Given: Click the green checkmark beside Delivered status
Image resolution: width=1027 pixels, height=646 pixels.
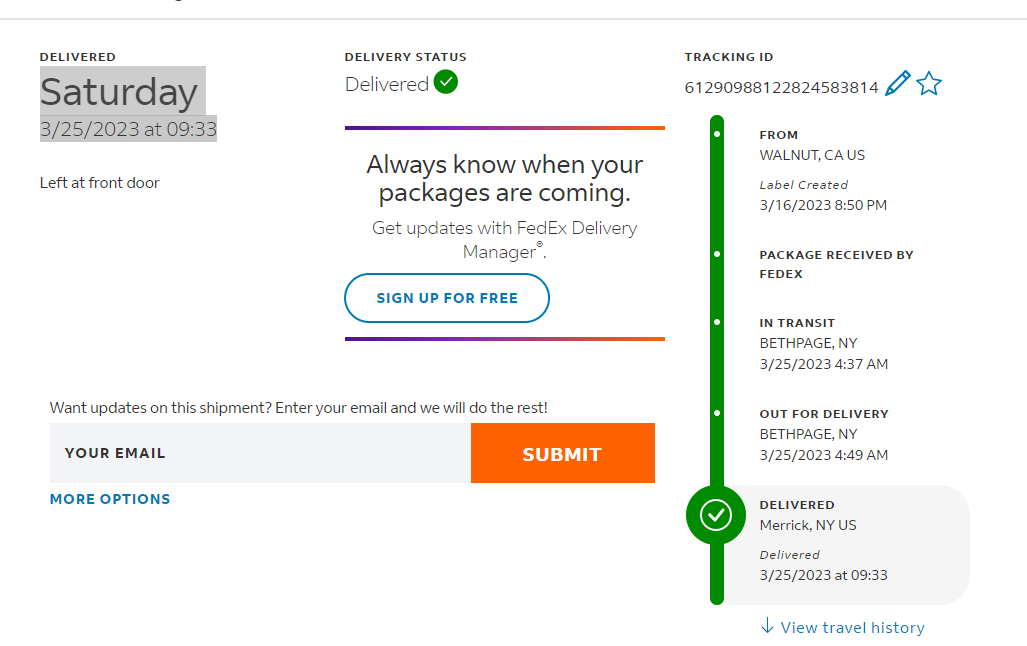Looking at the screenshot, I should click(446, 83).
